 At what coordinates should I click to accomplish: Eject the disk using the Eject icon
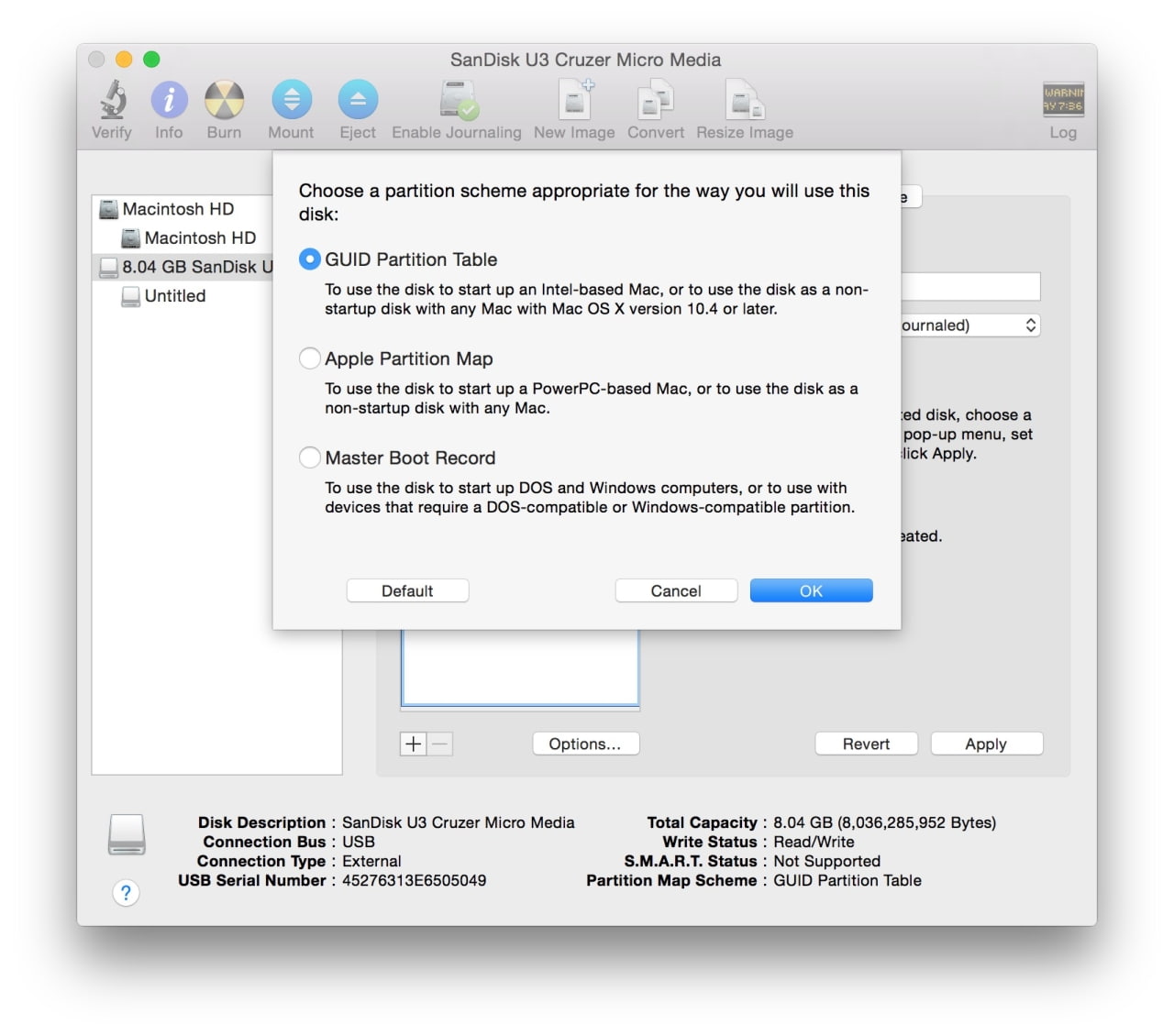pyautogui.click(x=358, y=100)
